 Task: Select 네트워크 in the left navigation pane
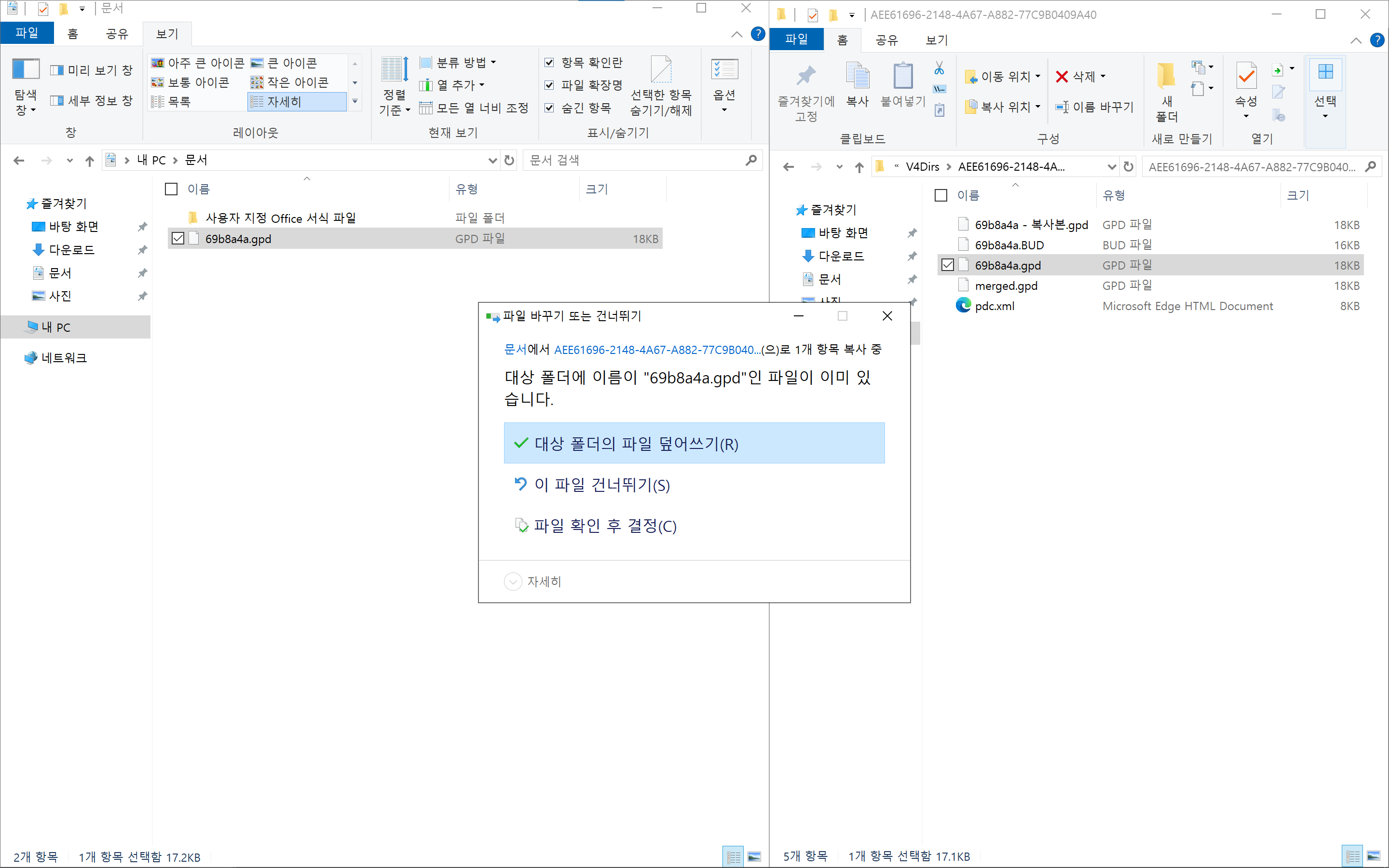(64, 358)
